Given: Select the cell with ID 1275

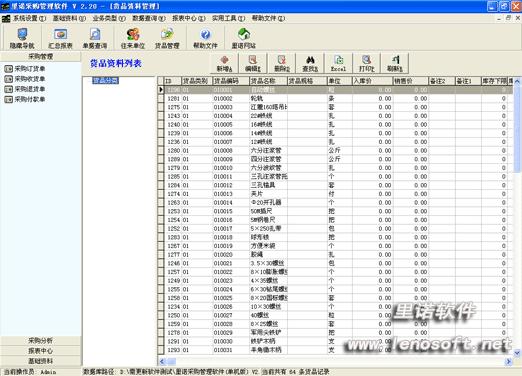Looking at the screenshot, I should click(x=173, y=107).
